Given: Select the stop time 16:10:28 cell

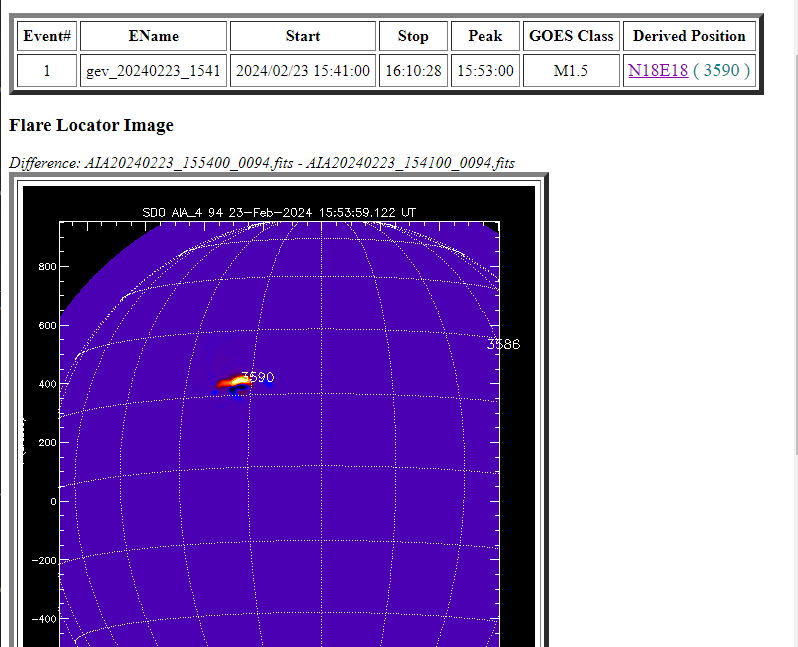Looking at the screenshot, I should [x=413, y=70].
